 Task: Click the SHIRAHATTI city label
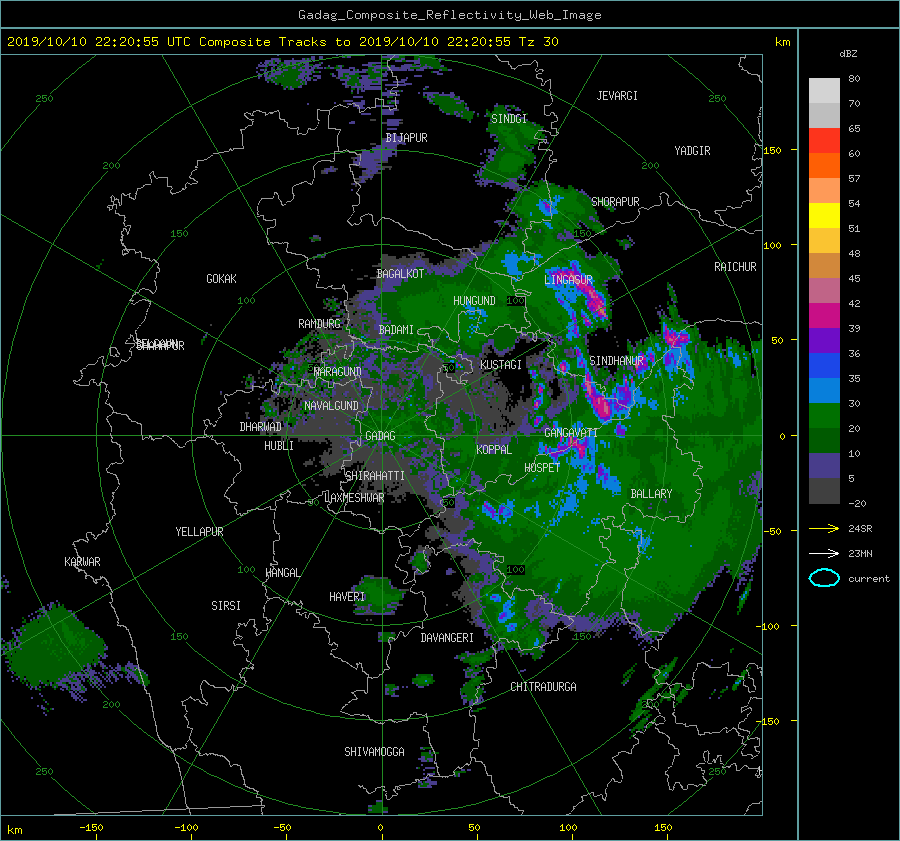375,476
